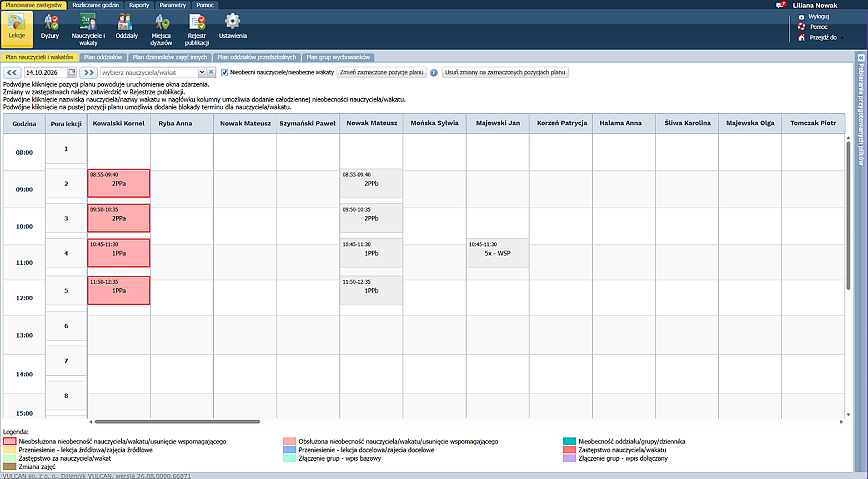Select Kowalski Kornel 08:55-09:40 2PPa lesson
The height and width of the screenshot is (479, 868).
[x=118, y=183]
